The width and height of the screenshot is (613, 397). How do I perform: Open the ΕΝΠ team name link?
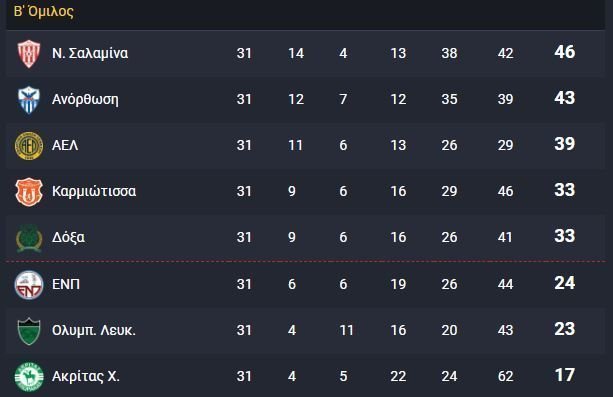pyautogui.click(x=66, y=284)
